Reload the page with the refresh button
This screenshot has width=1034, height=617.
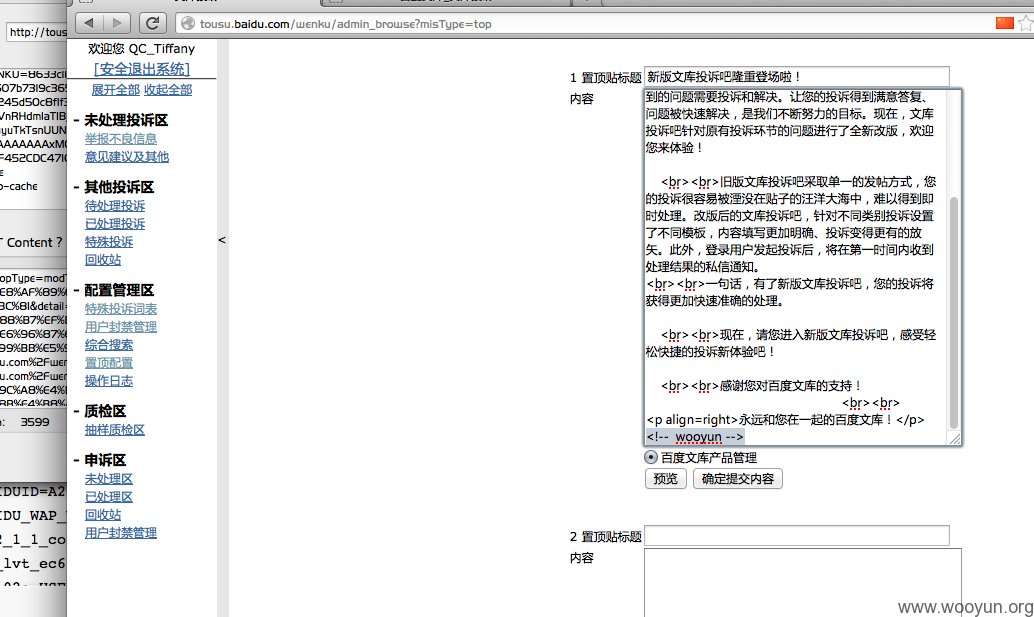[152, 23]
